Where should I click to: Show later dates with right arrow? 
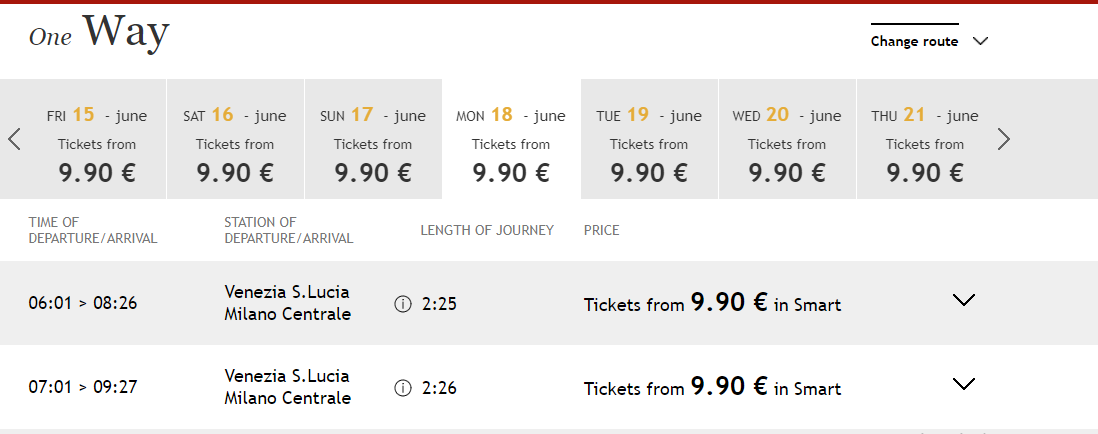click(1004, 139)
